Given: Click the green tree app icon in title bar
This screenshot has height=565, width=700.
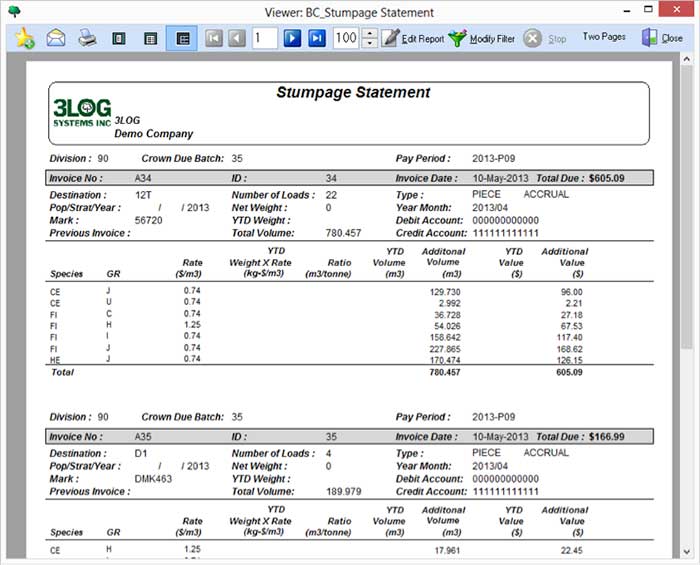Looking at the screenshot, I should pos(14,11).
